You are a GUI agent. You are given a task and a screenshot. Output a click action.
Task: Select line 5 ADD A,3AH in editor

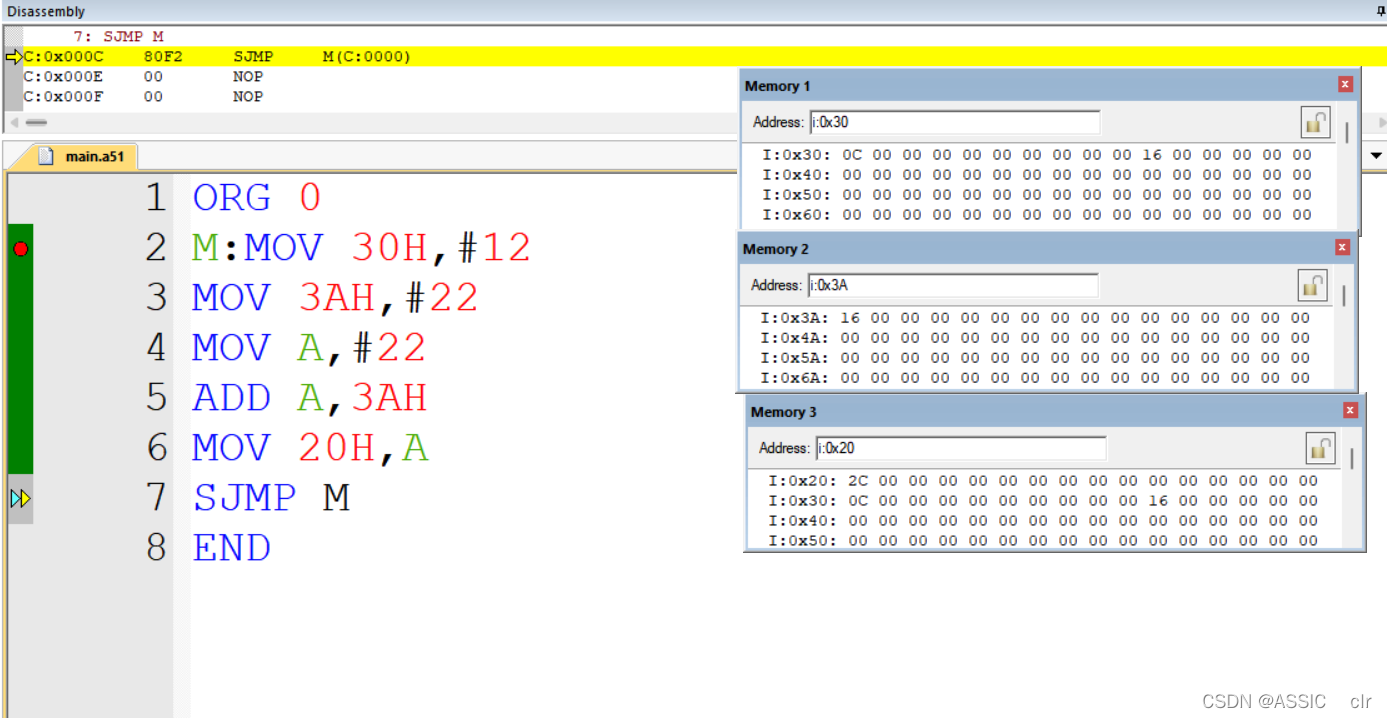tap(308, 397)
